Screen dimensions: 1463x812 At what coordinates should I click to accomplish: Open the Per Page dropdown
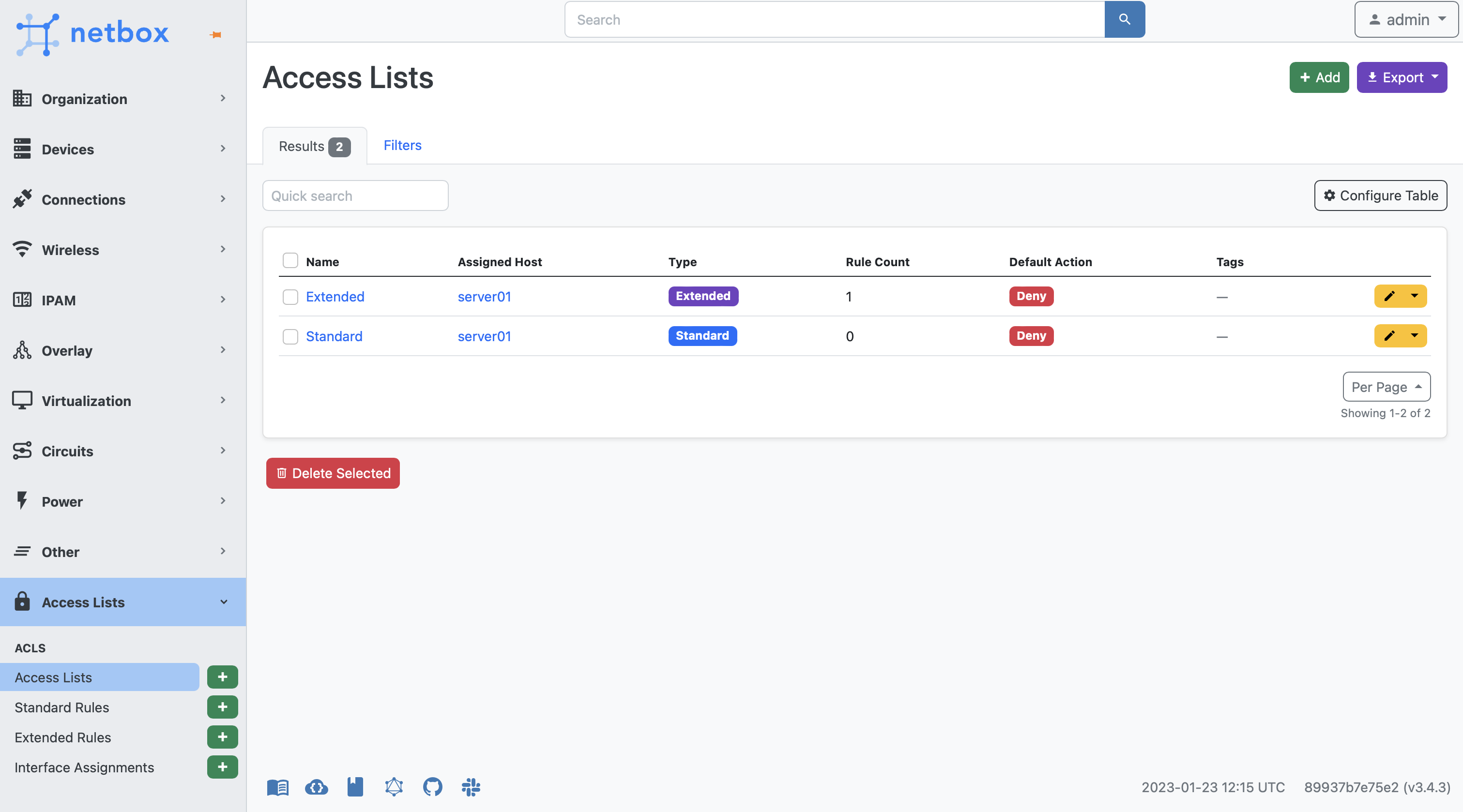coord(1387,387)
